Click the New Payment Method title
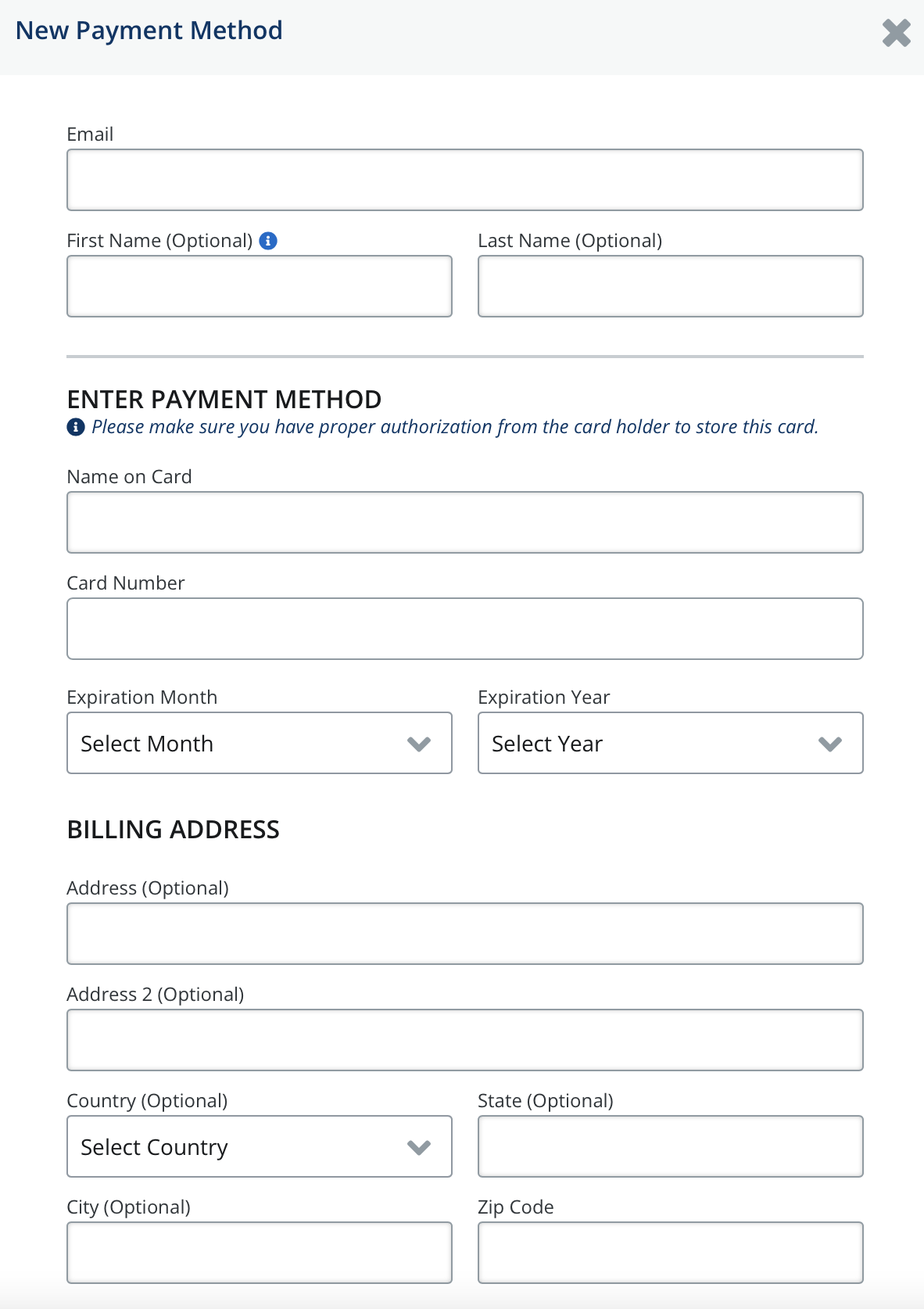 coord(149,30)
